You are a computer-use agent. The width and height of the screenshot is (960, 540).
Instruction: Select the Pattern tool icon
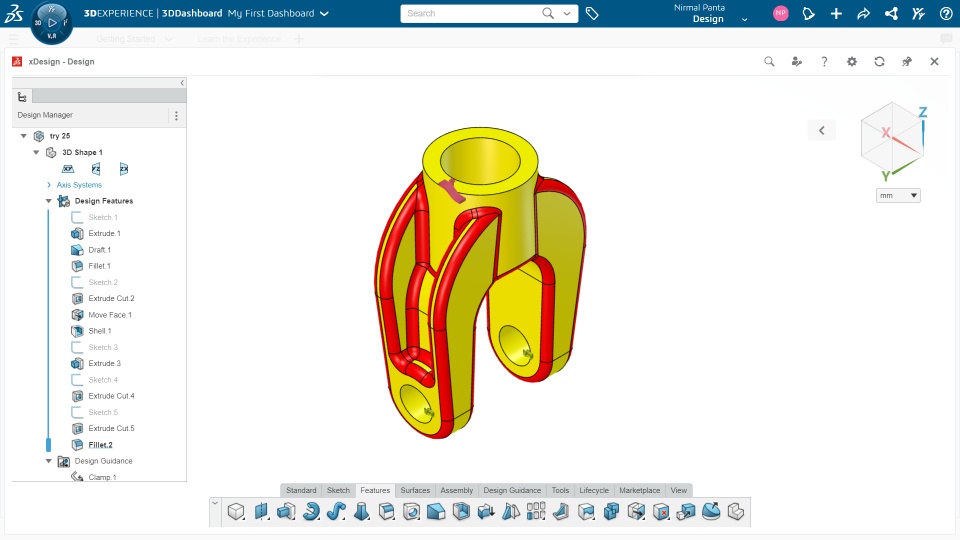536,511
